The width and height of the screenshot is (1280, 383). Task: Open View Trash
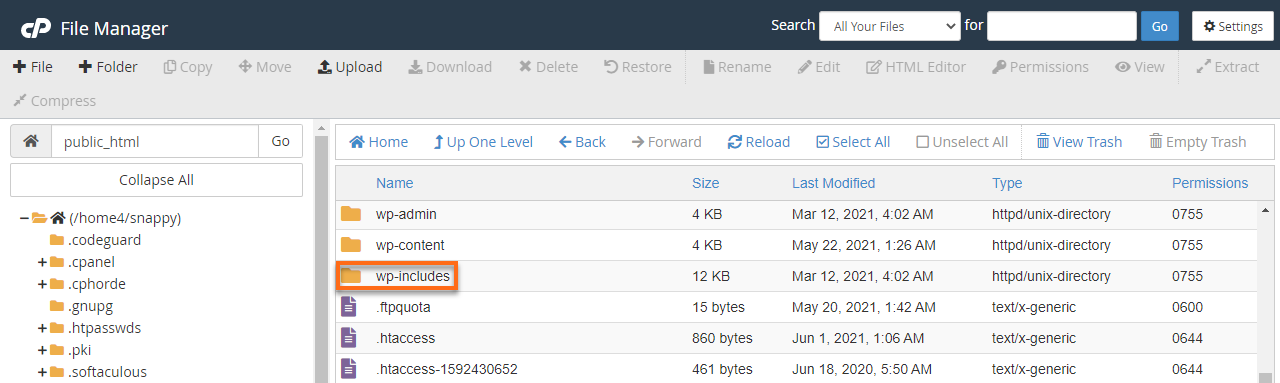point(1079,142)
